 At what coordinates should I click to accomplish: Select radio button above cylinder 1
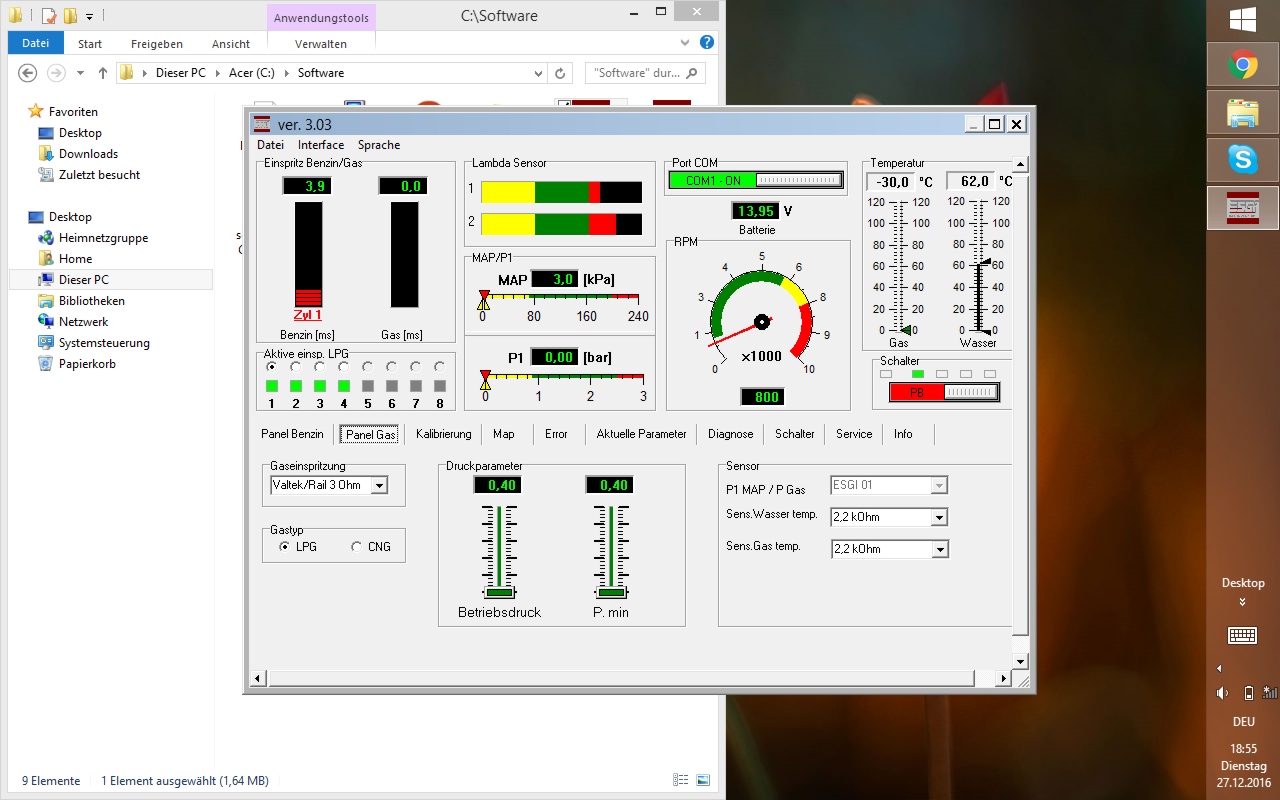tap(271, 367)
